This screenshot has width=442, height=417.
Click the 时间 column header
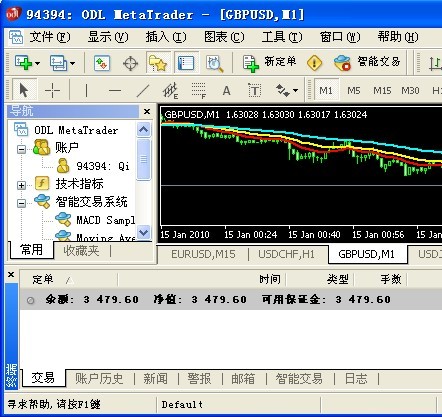269,279
